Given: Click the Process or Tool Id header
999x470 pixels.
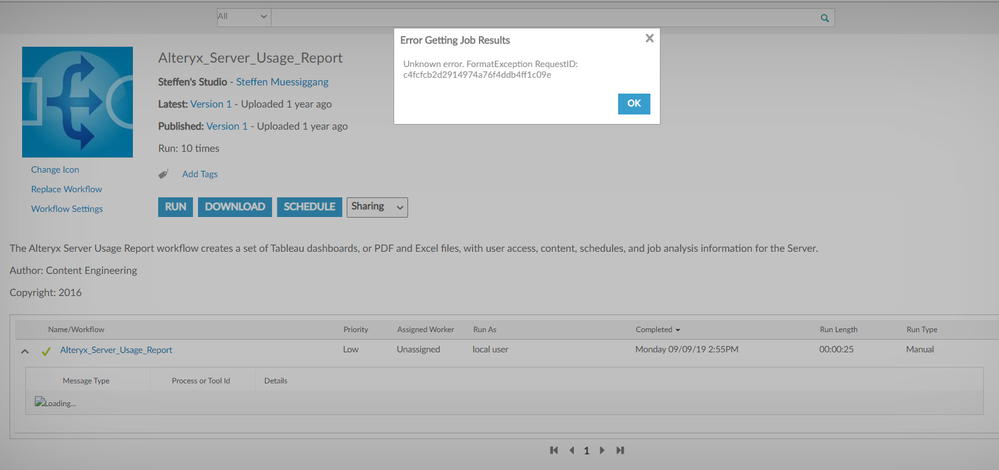Looking at the screenshot, I should click(x=201, y=381).
